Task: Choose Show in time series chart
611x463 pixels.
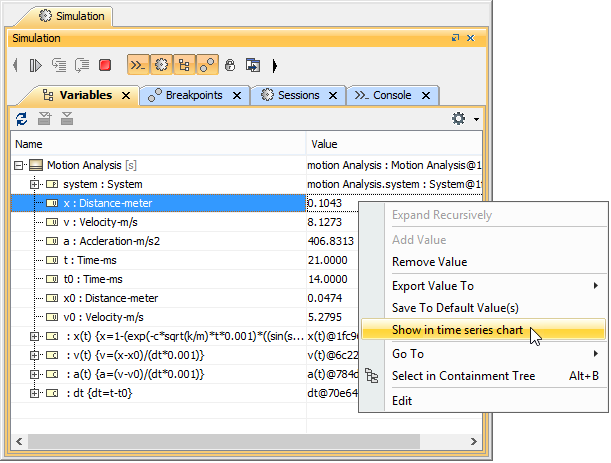Action: [x=456, y=329]
